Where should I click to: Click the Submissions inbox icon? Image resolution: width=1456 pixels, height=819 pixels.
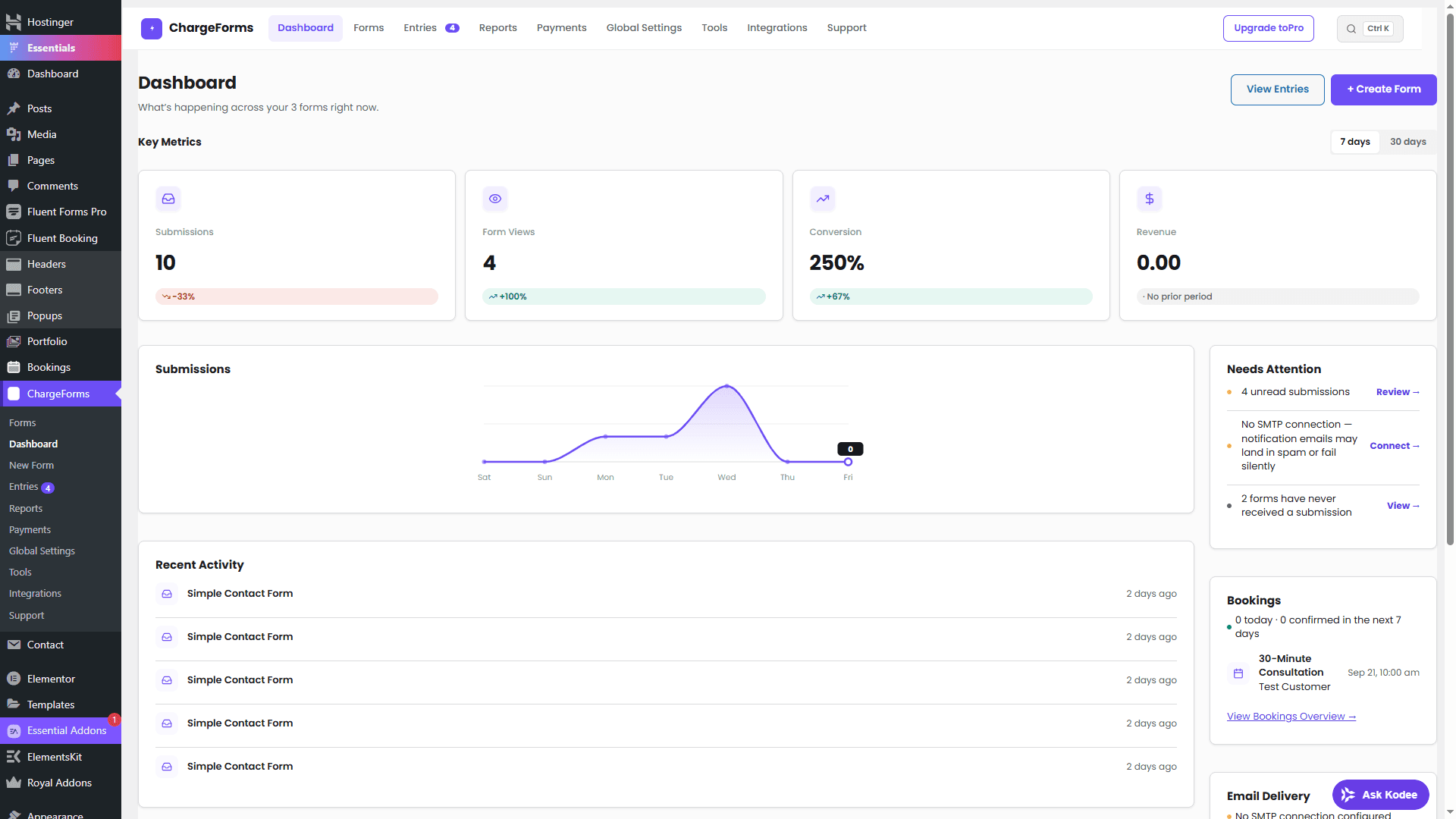point(168,199)
